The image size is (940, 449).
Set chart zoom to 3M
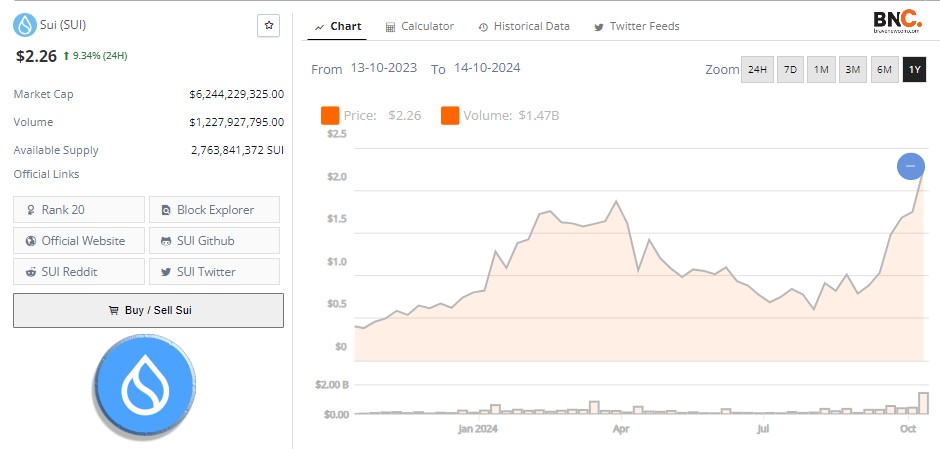click(852, 70)
